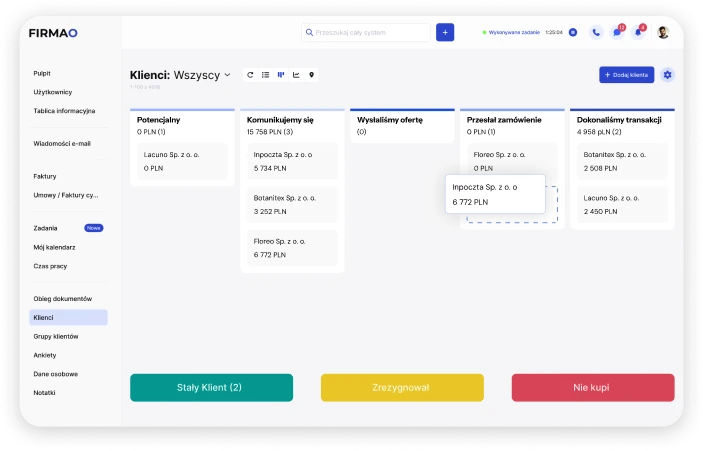Click the Dodaj klienta button

626,75
